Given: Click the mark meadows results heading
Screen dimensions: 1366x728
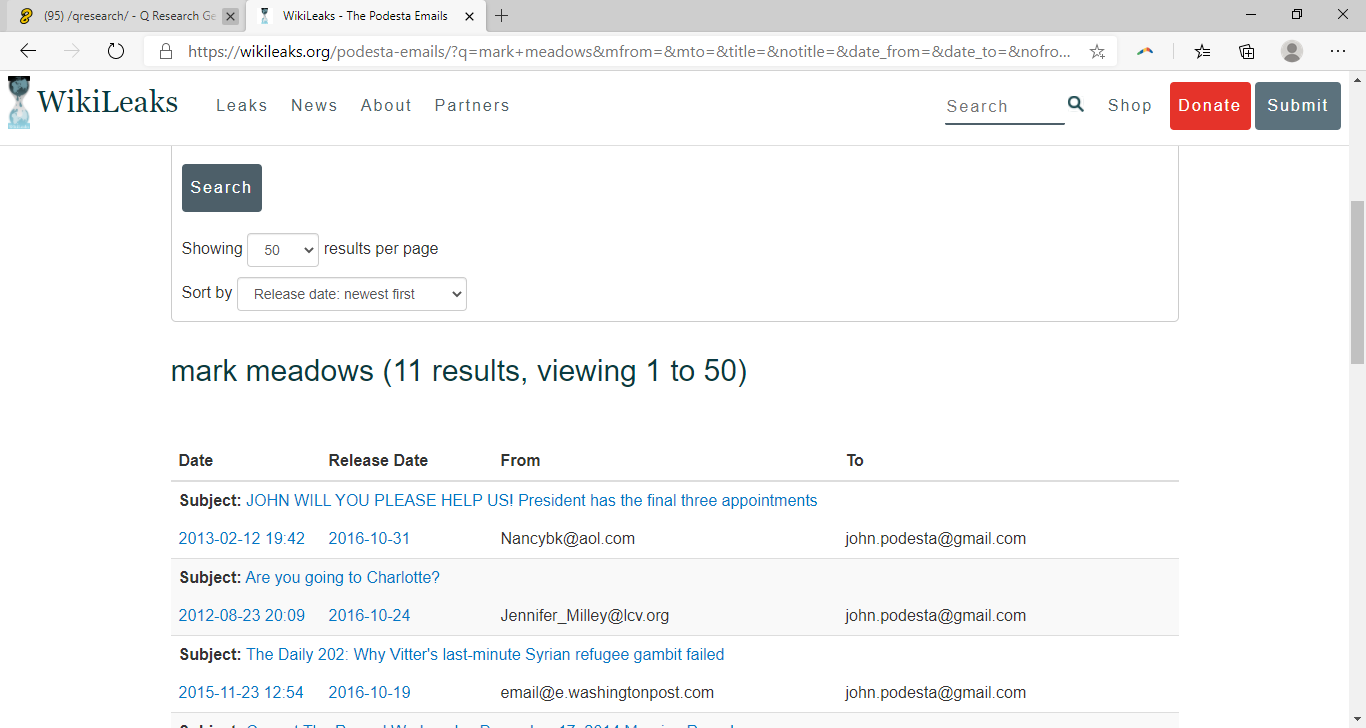Looking at the screenshot, I should coord(459,371).
